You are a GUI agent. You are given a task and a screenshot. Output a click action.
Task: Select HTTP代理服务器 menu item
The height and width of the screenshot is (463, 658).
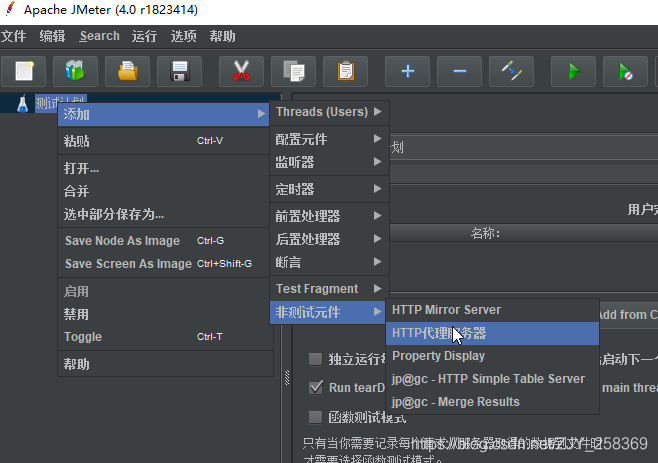coord(492,333)
